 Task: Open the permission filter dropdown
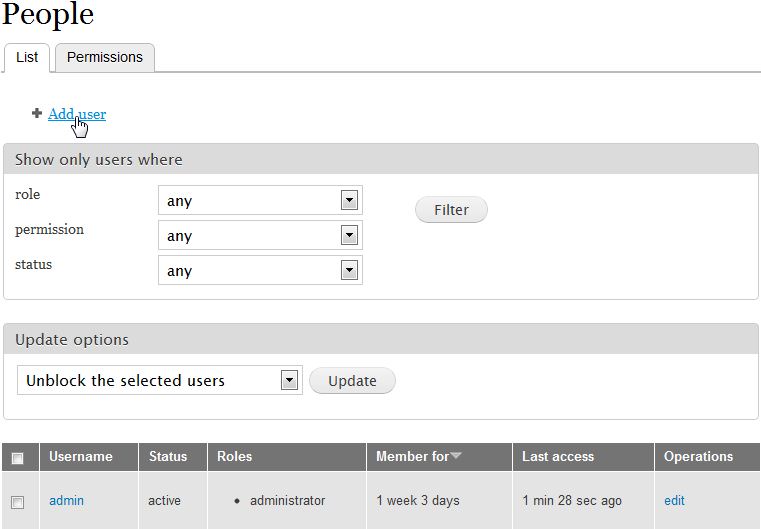260,235
